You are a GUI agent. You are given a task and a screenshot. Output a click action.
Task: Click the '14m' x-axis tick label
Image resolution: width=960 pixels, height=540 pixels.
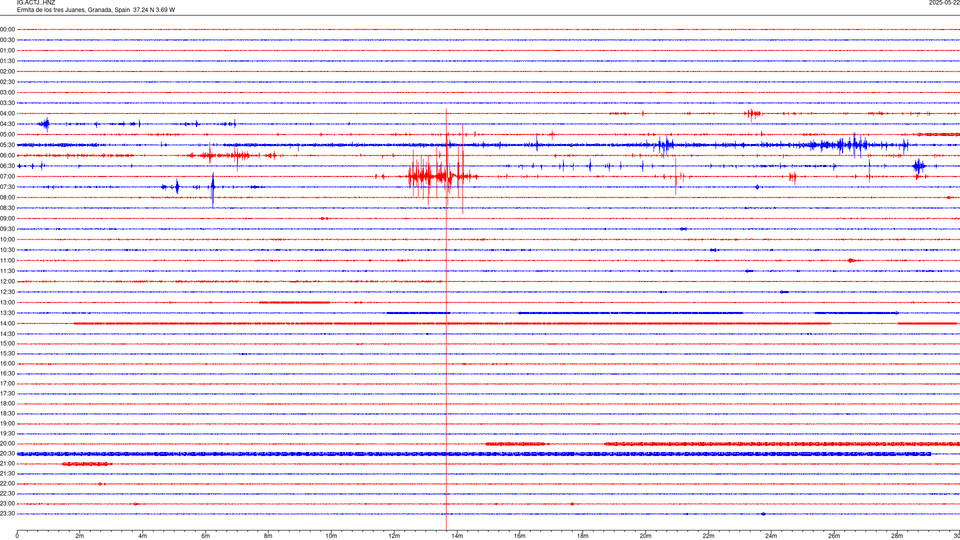pos(457,536)
